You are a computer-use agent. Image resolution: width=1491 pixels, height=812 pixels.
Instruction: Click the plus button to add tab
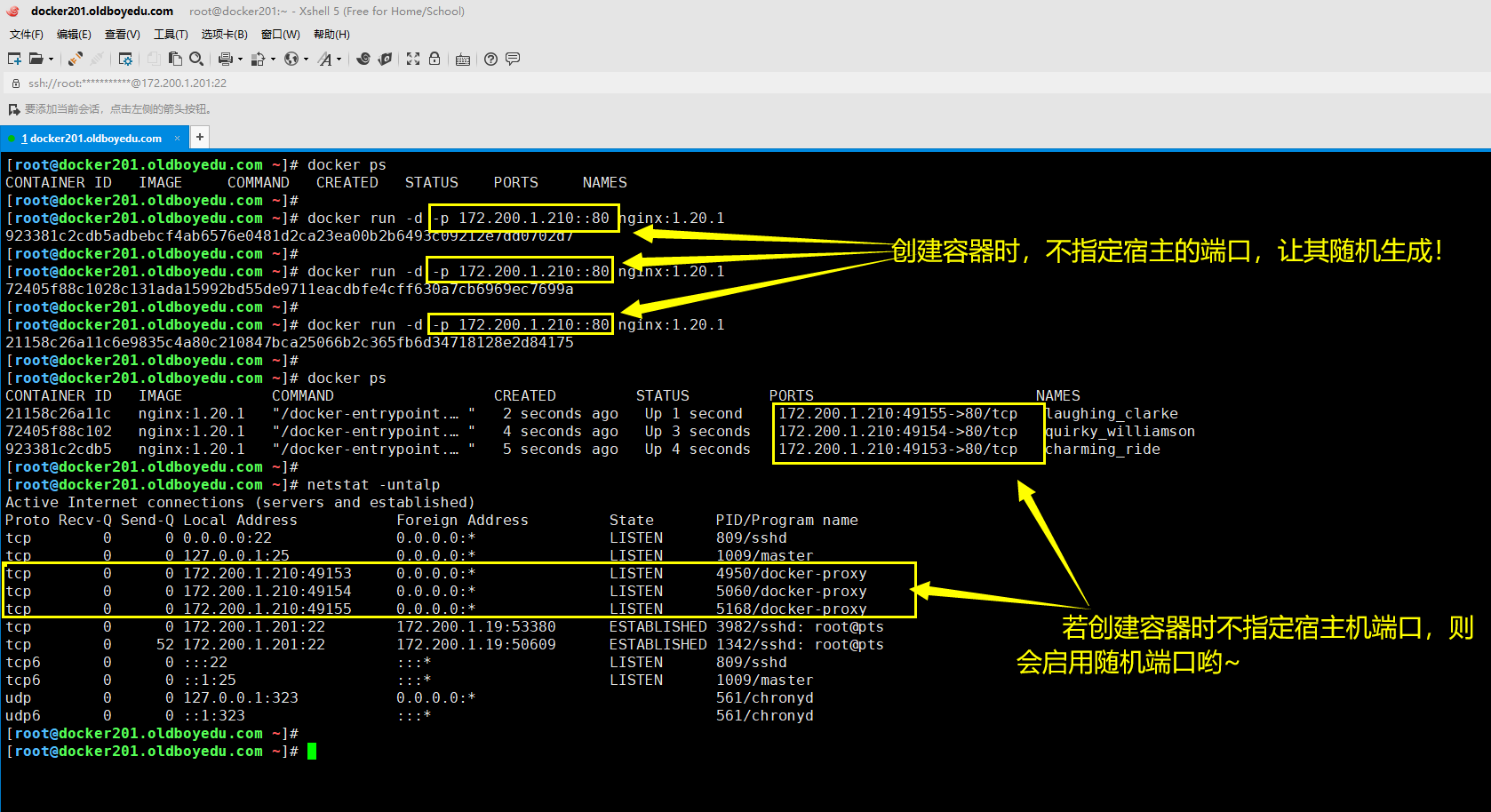pyautogui.click(x=200, y=137)
